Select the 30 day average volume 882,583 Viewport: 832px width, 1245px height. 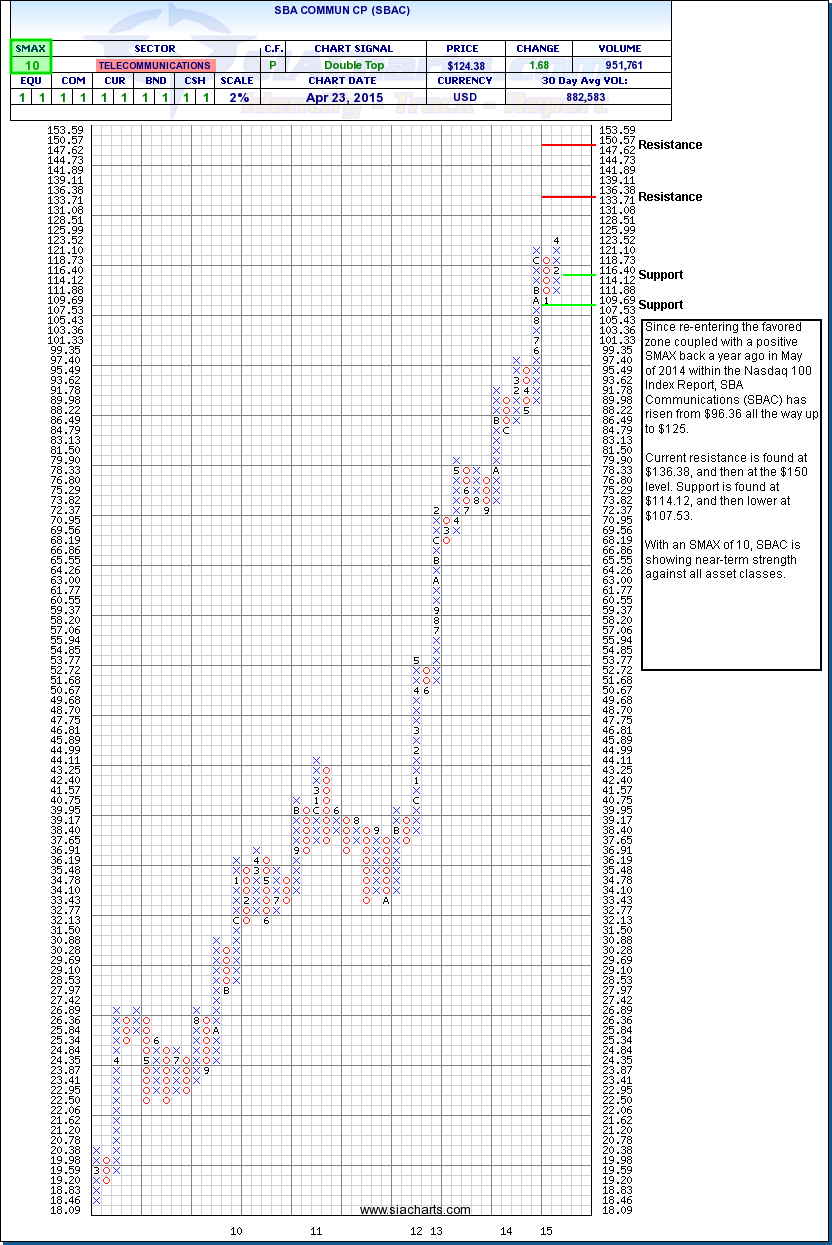(x=588, y=97)
